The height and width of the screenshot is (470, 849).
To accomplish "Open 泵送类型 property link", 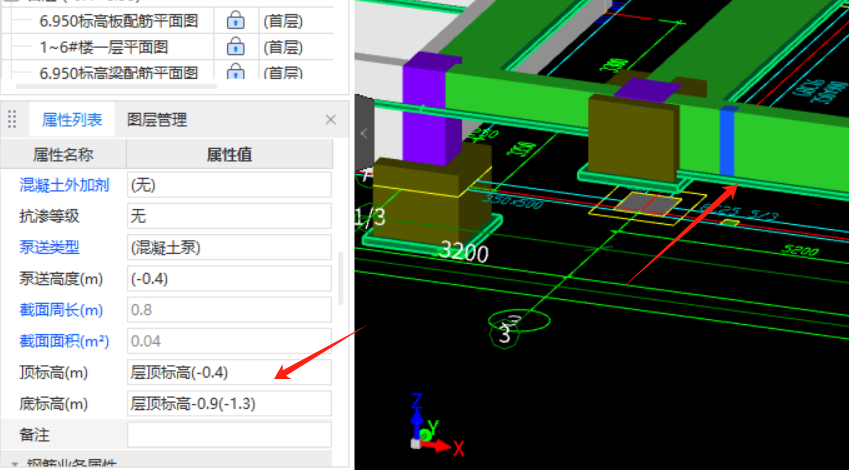I will 49,247.
